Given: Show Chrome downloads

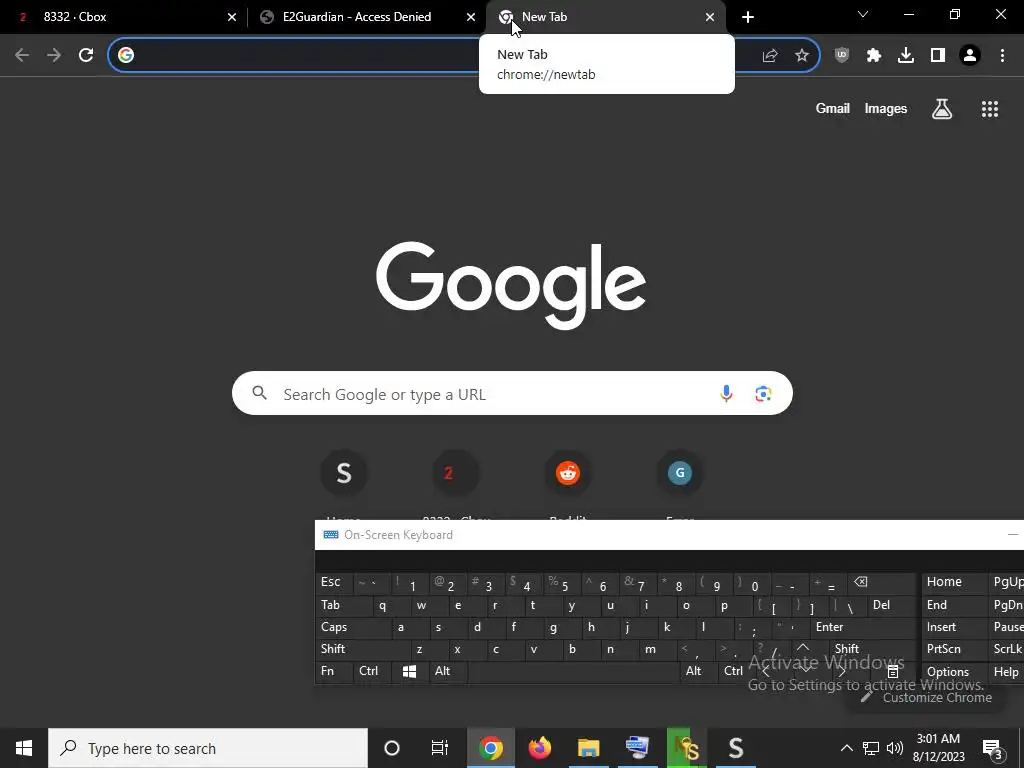Looking at the screenshot, I should [x=906, y=56].
